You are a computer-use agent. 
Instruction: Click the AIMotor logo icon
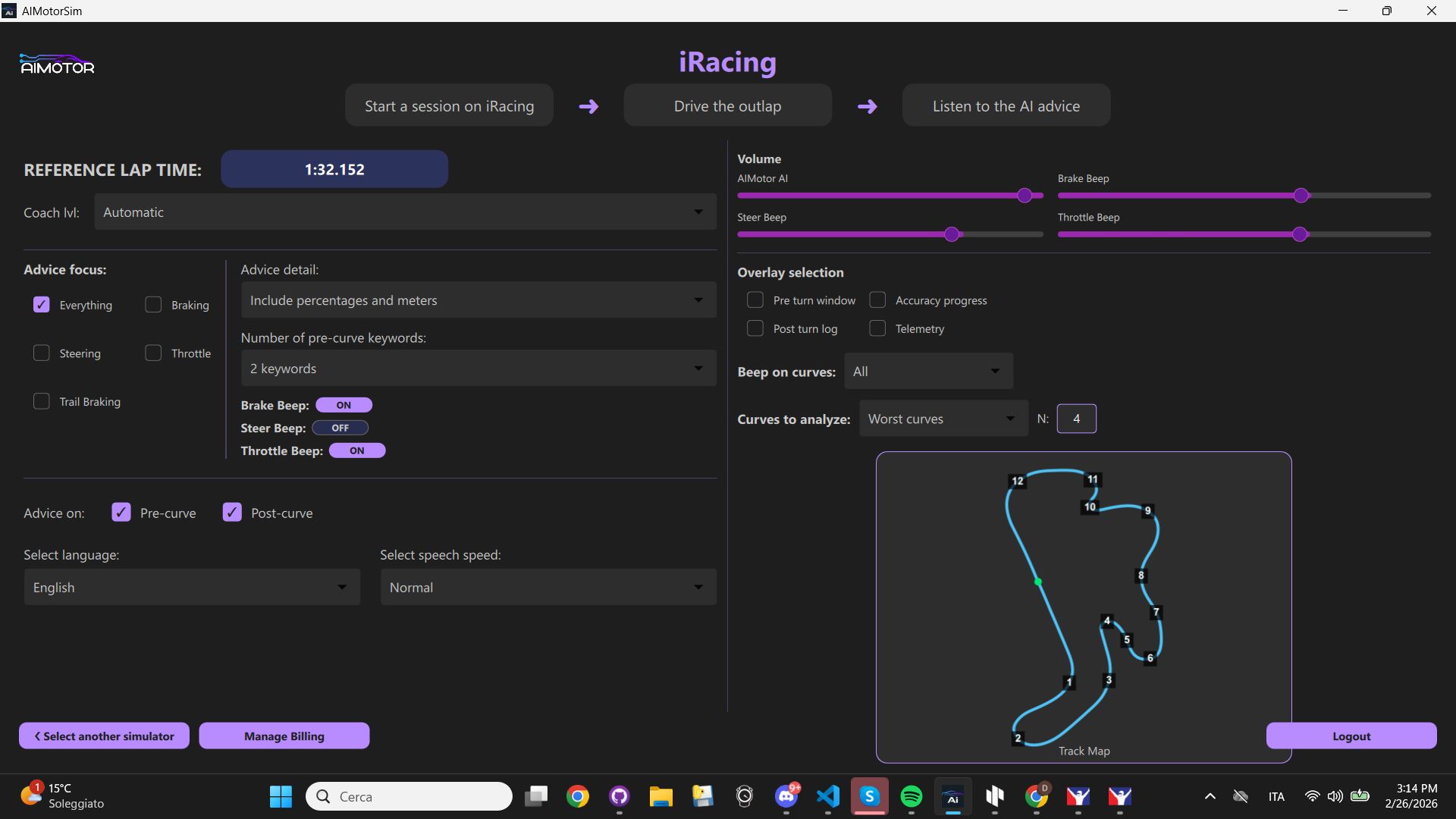[x=57, y=64]
